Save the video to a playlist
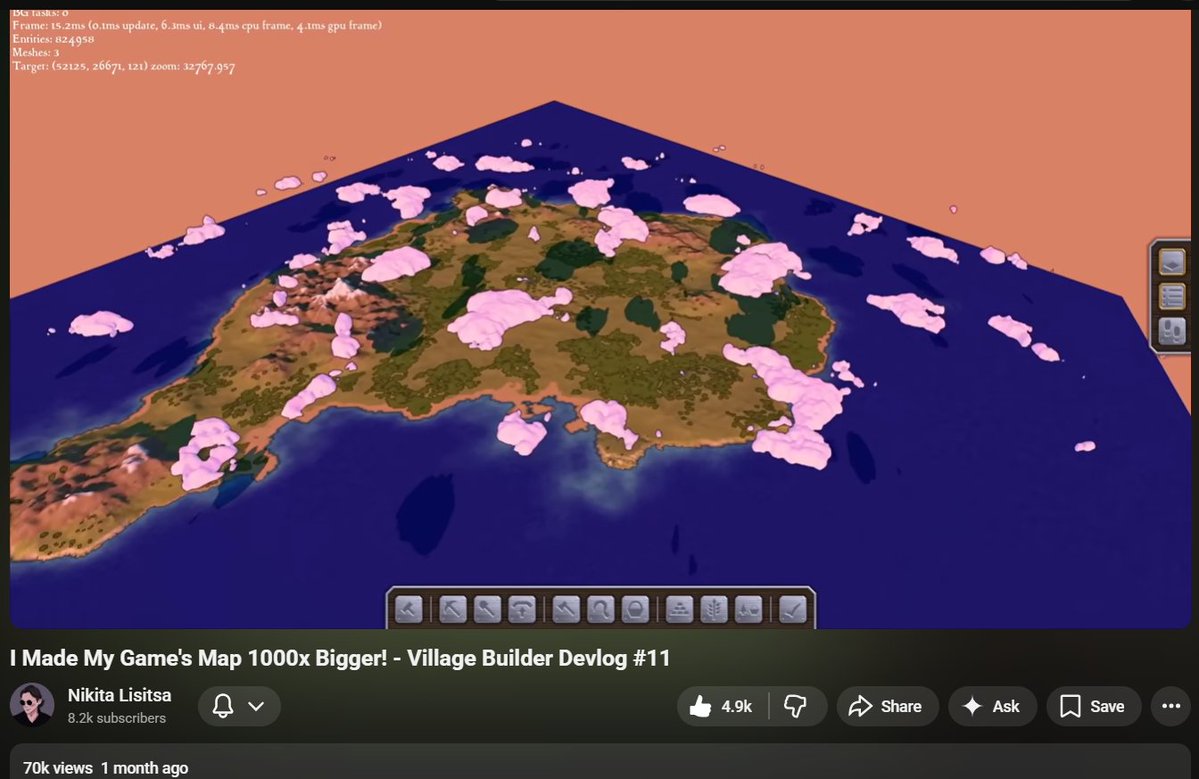Screen dimensions: 1199x779 (x=1093, y=706)
